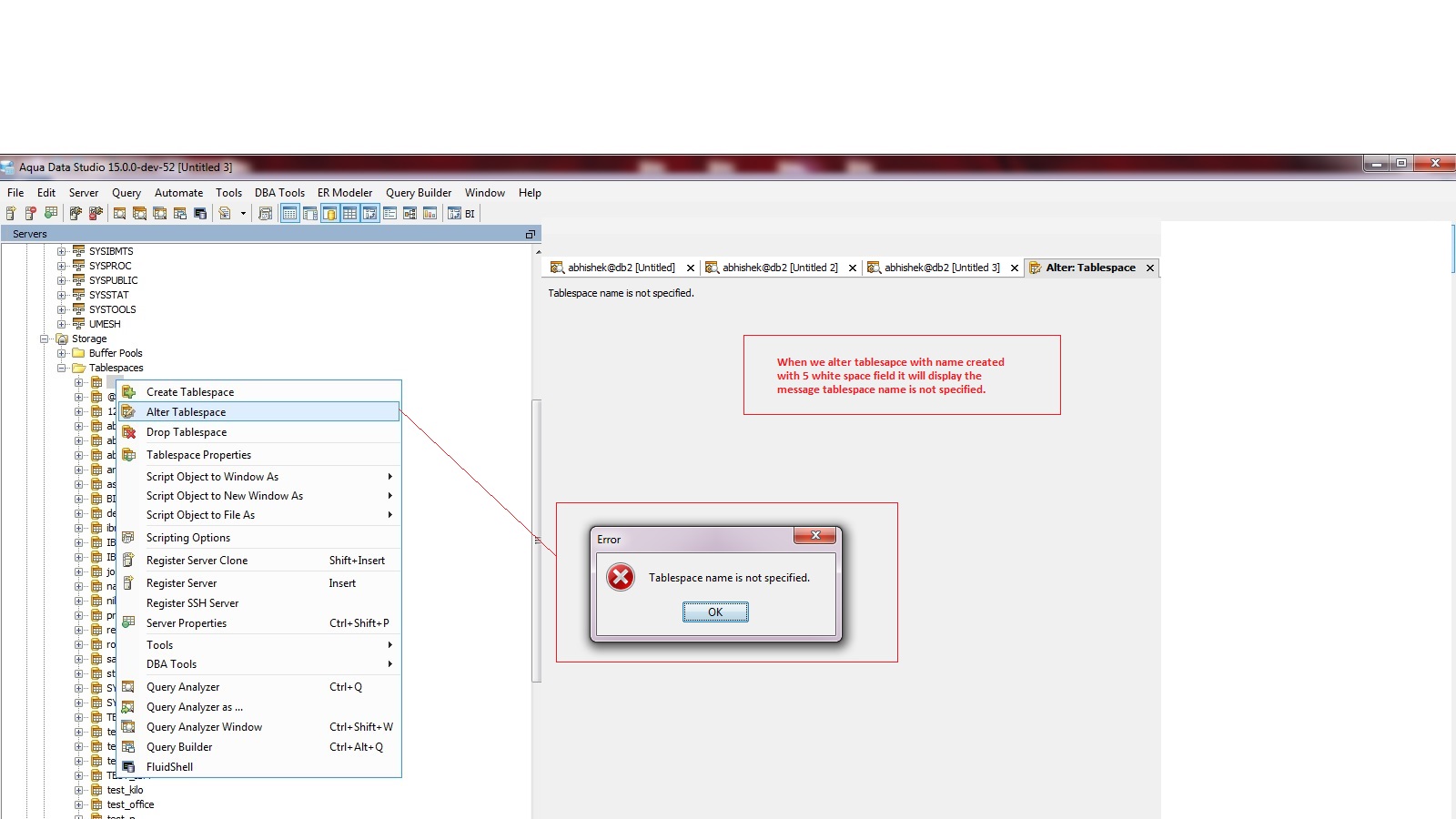Expand the DBA Tools submenu in context menu
Image resolution: width=1456 pixels, height=819 pixels.
pos(260,664)
